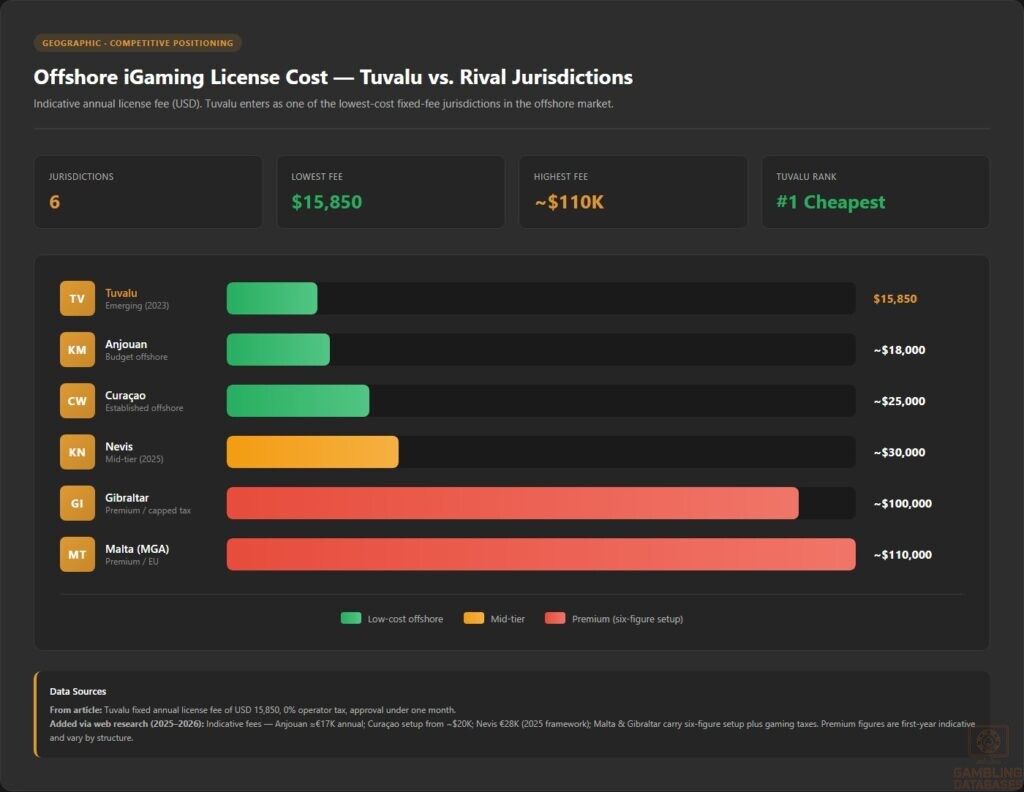The height and width of the screenshot is (792, 1024).
Task: Click the Nevis orange cost bar
Action: pyautogui.click(x=312, y=452)
